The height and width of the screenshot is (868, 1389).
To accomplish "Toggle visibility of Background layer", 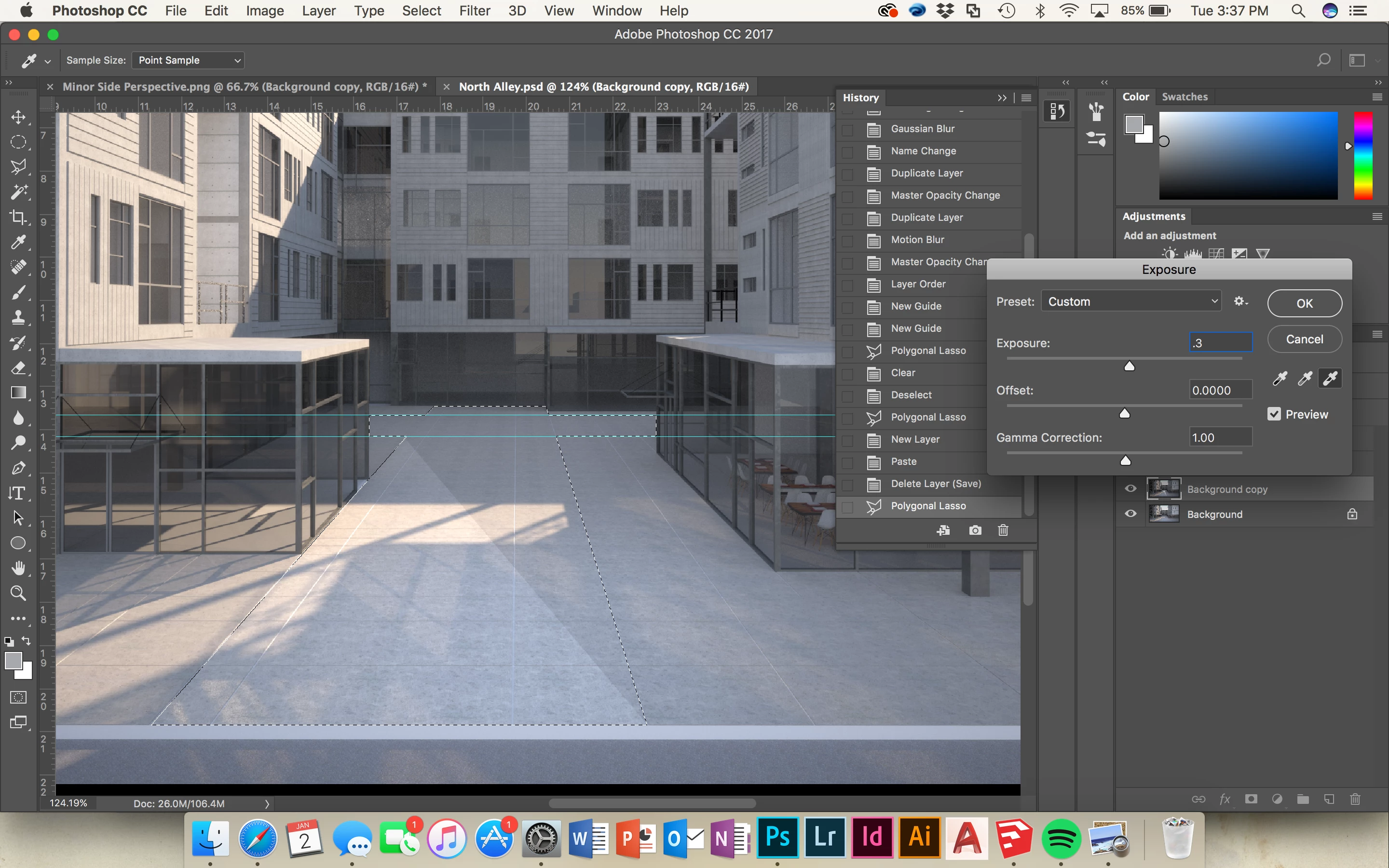I will [x=1130, y=514].
